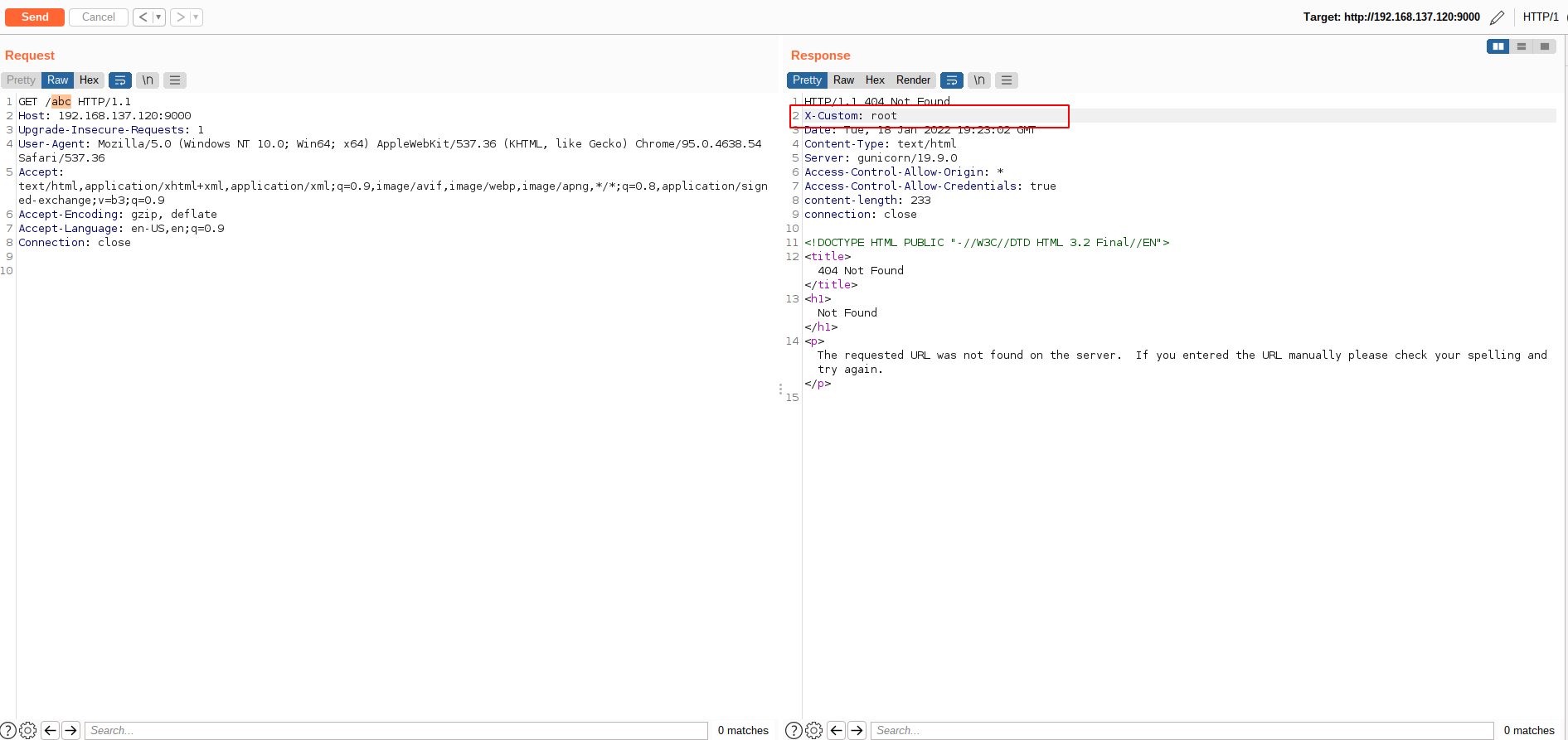Screen dimensions: 1568x740
Task: Open the next-history dropdown arrow
Action: point(197,17)
